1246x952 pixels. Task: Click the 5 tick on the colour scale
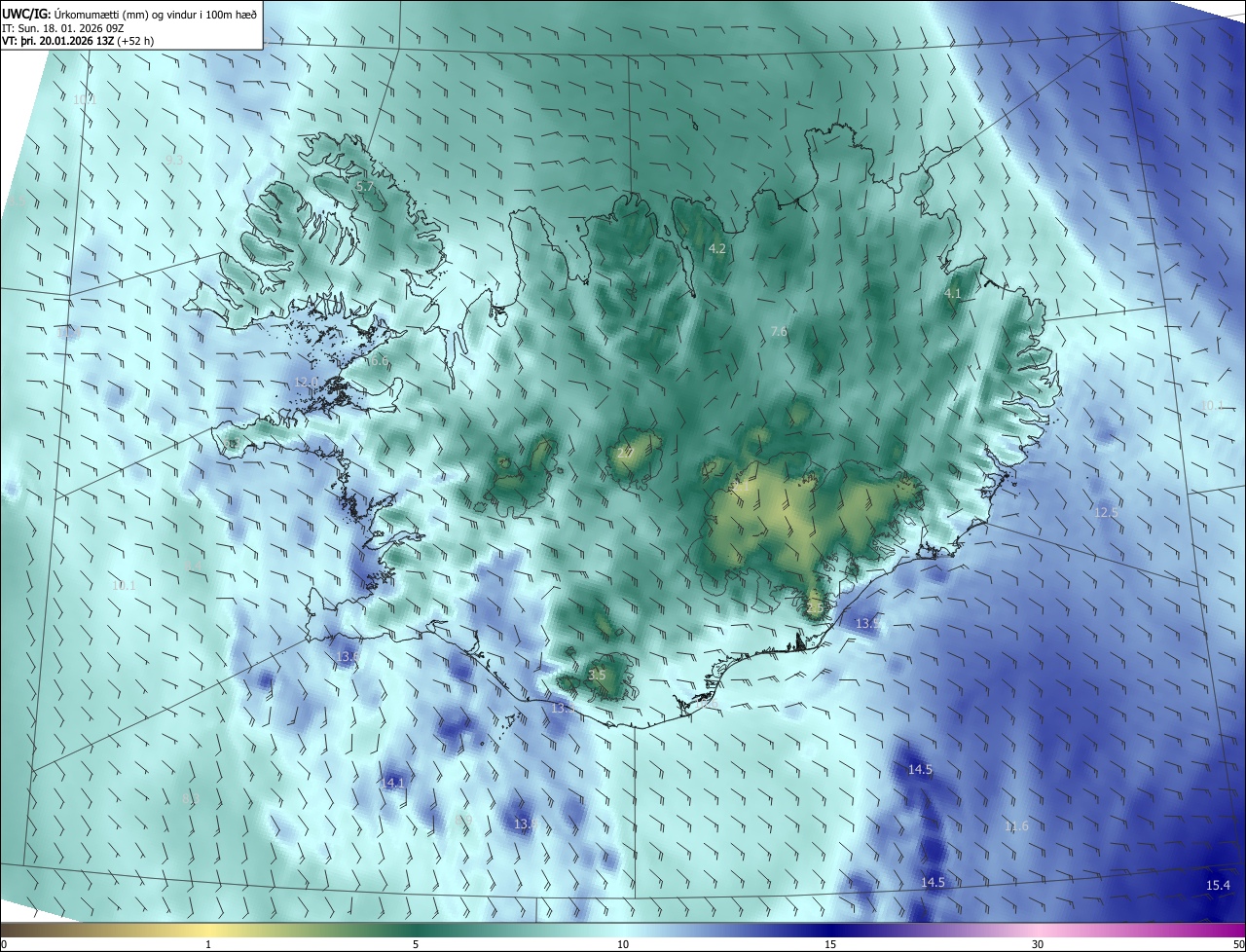pyautogui.click(x=416, y=944)
